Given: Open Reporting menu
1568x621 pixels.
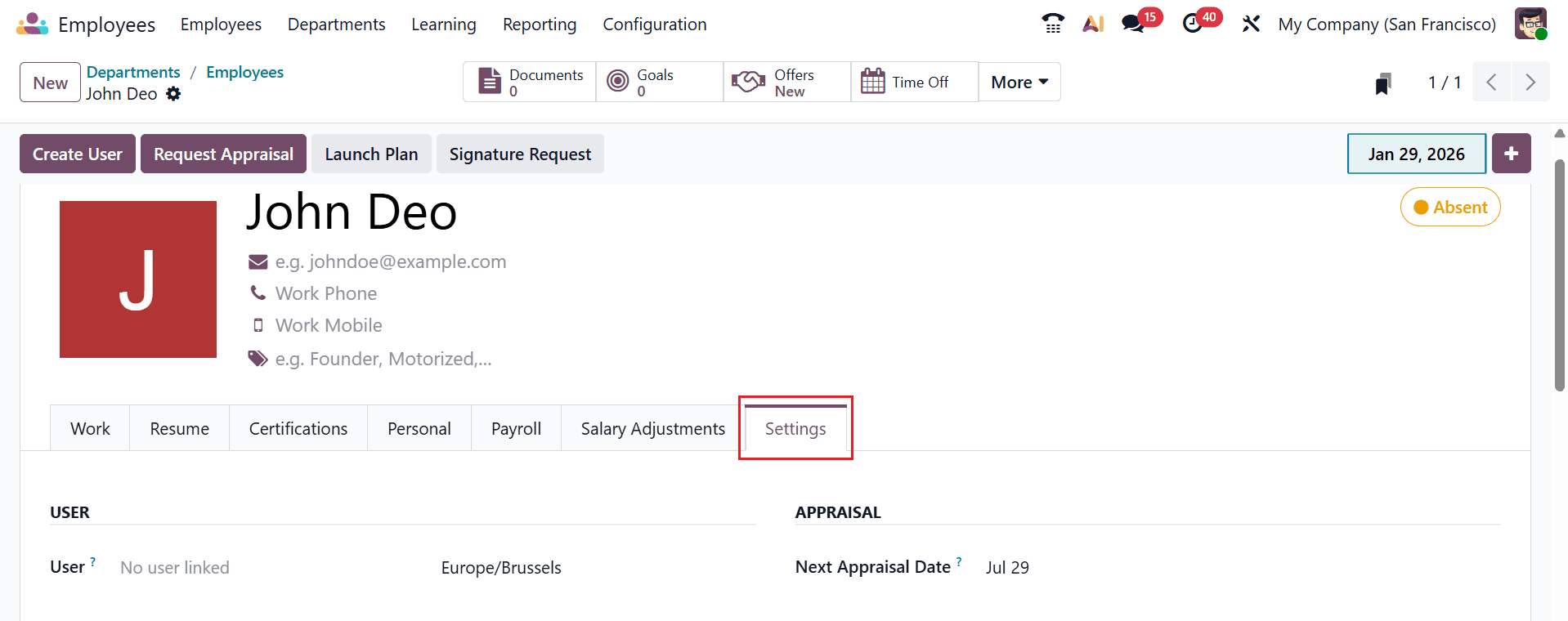Looking at the screenshot, I should [x=540, y=25].
